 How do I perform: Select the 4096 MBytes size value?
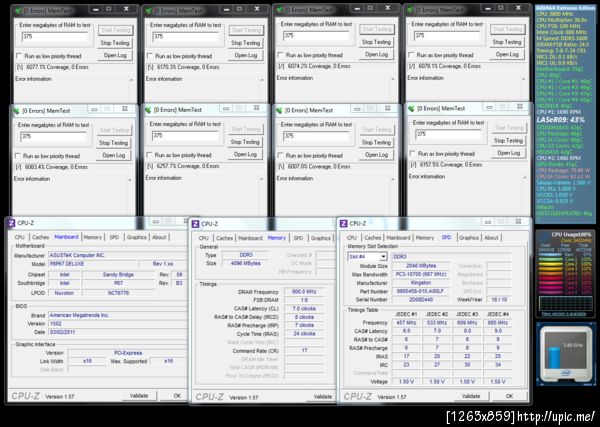246,264
